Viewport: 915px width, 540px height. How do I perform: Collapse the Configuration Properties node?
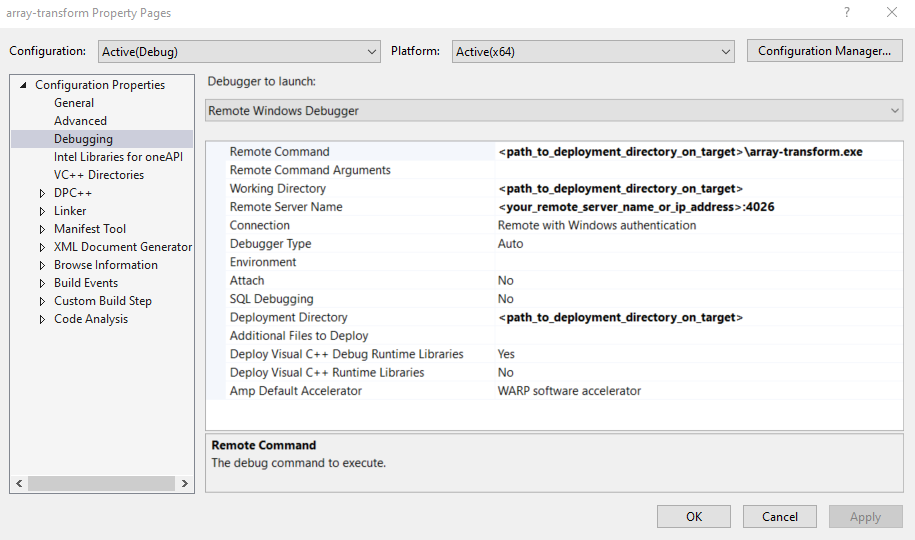click(24, 85)
